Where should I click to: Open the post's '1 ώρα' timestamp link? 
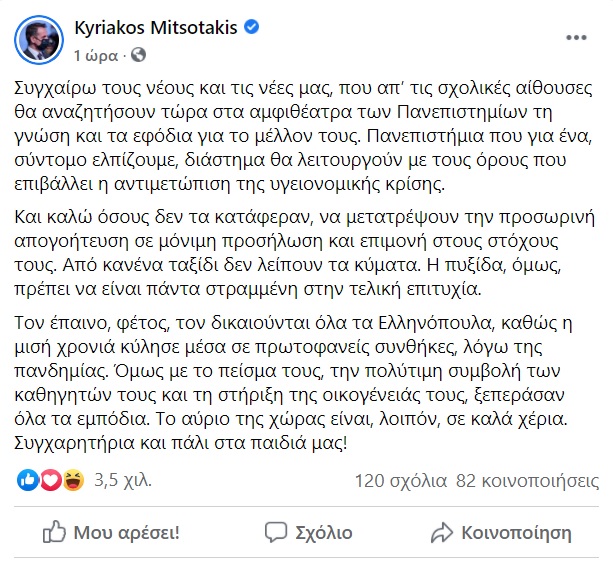coord(96,56)
